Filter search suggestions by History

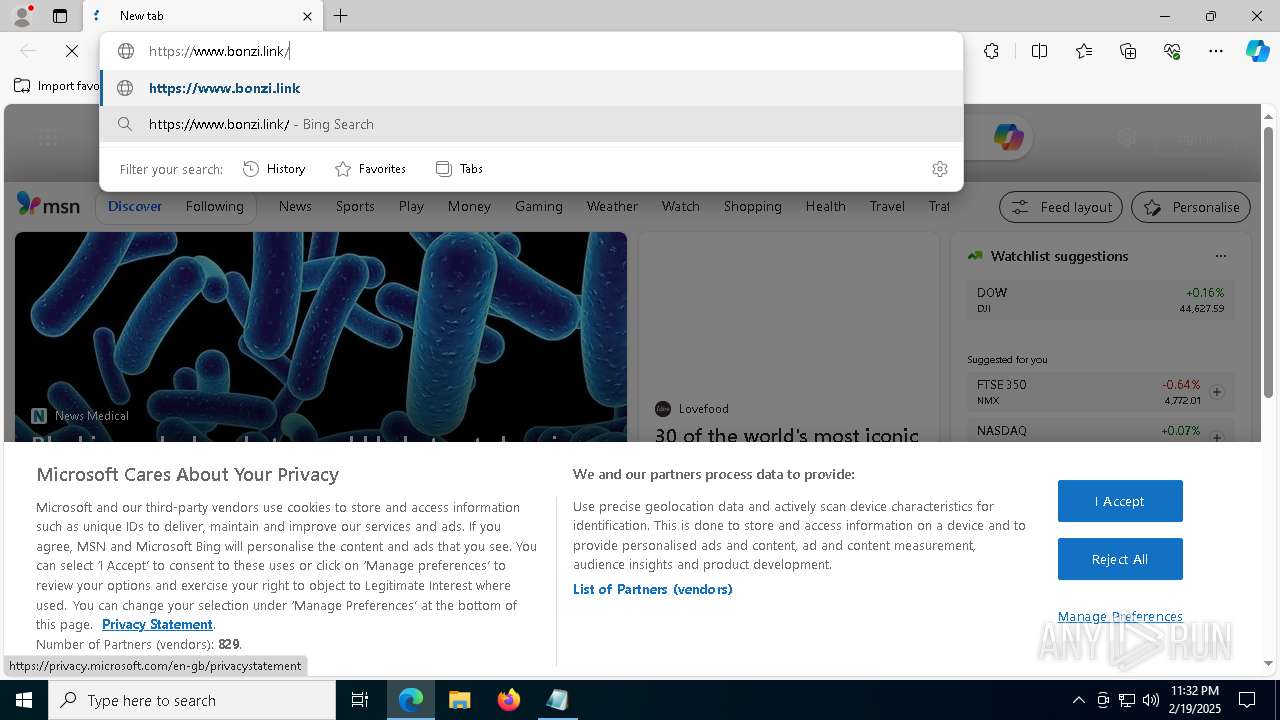click(274, 169)
